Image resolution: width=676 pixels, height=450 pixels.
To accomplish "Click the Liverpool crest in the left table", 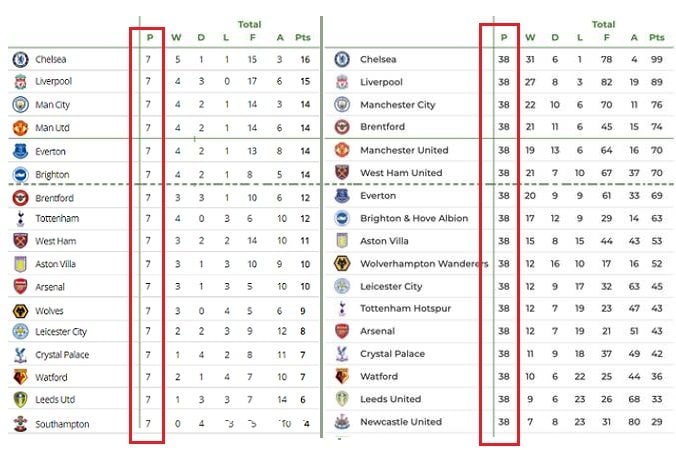I will pos(20,81).
